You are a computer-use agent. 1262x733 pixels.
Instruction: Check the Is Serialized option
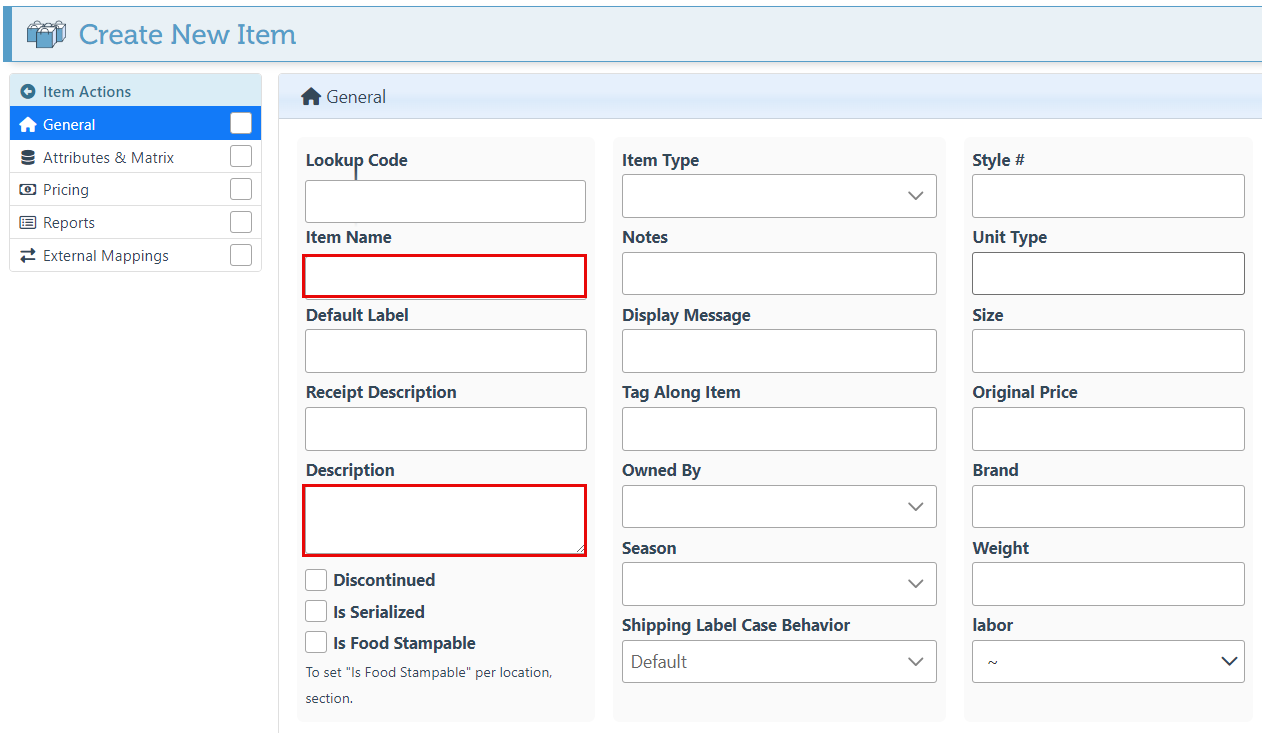316,612
